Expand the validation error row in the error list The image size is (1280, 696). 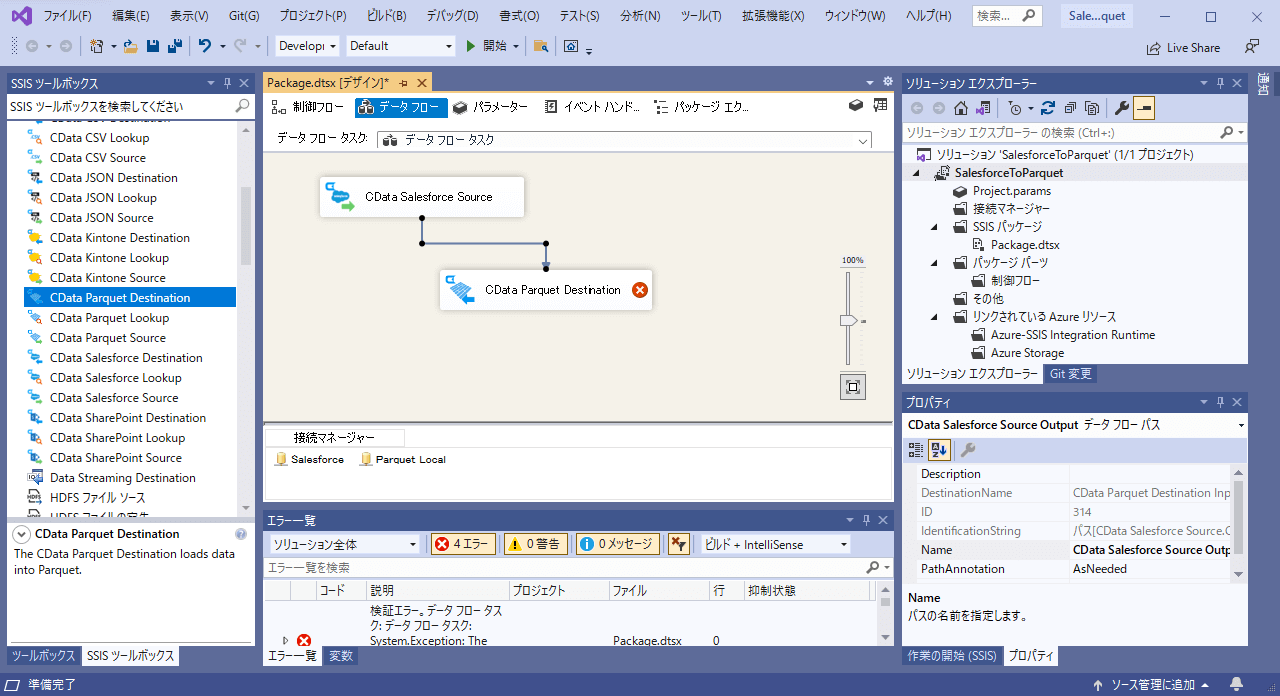pyautogui.click(x=285, y=640)
